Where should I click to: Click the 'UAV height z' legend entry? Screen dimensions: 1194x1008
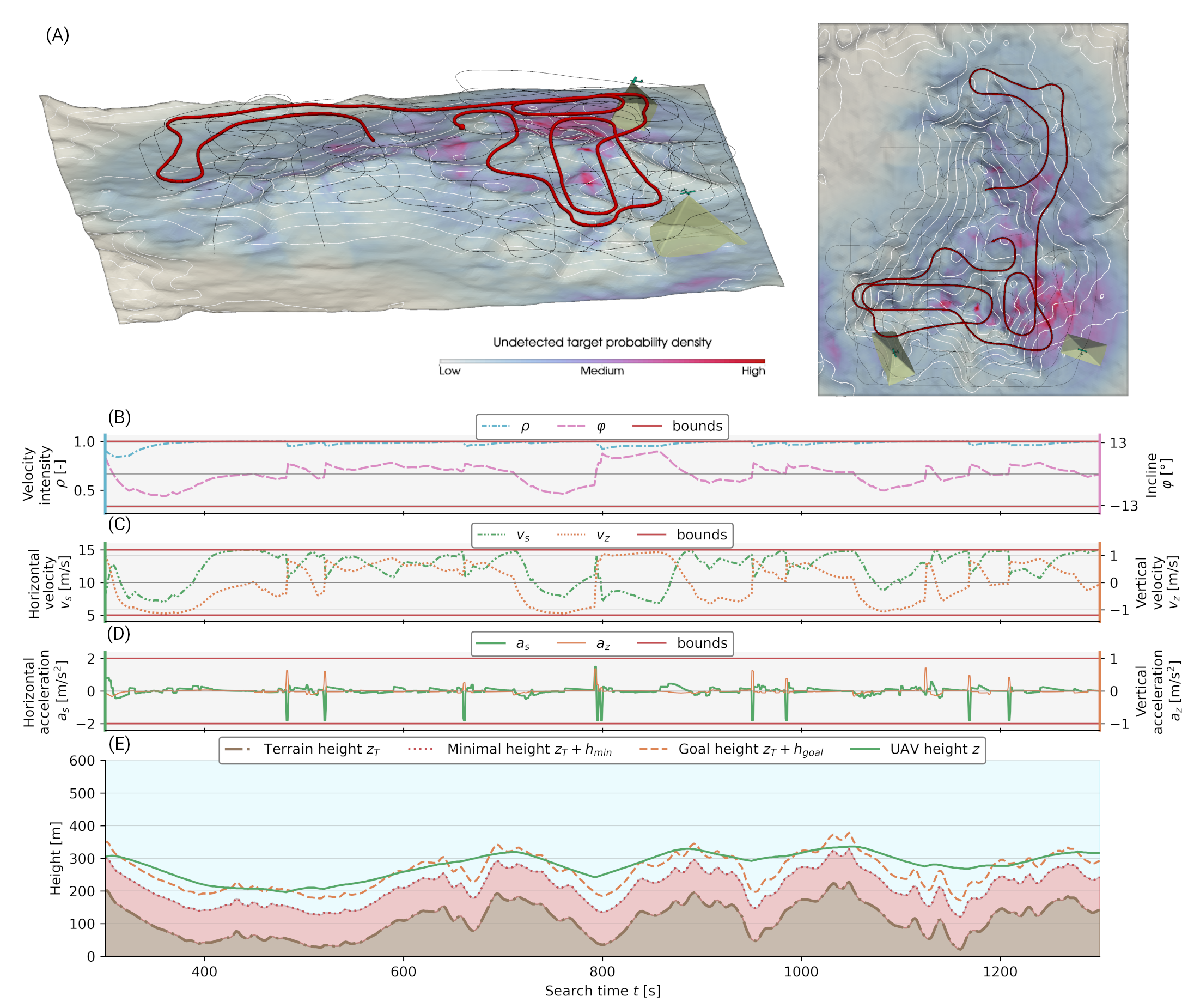click(x=915, y=749)
